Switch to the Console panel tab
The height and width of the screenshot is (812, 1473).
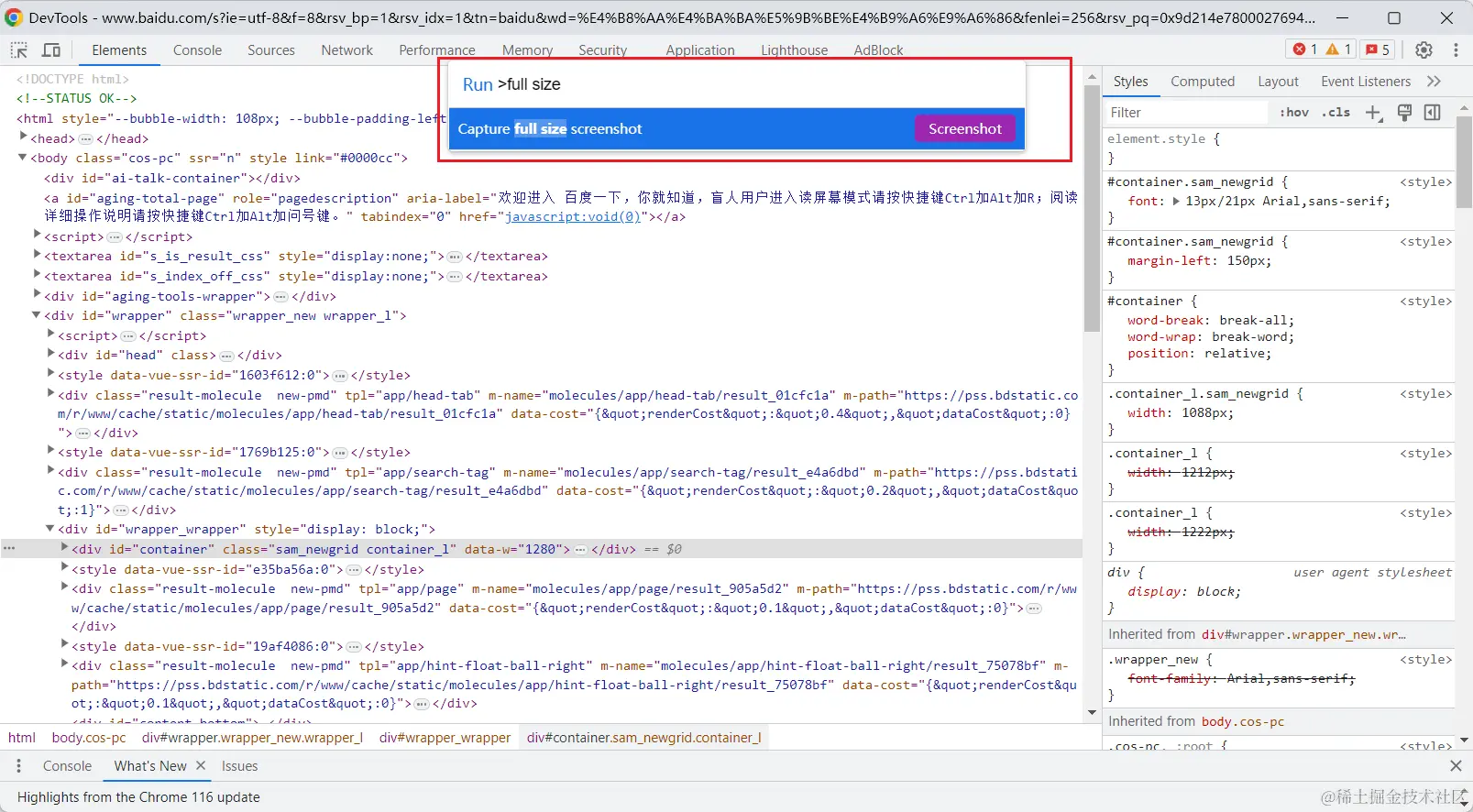pyautogui.click(x=197, y=50)
